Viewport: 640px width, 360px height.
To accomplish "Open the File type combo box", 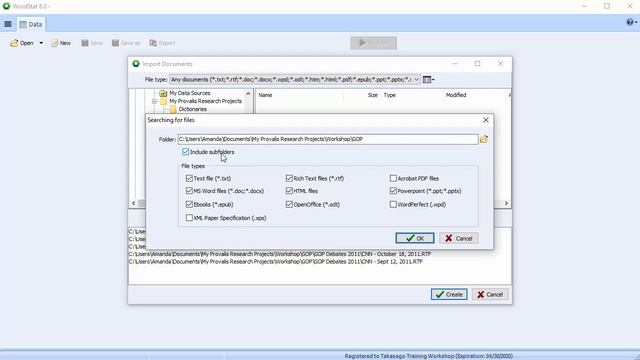I will pyautogui.click(x=295, y=80).
